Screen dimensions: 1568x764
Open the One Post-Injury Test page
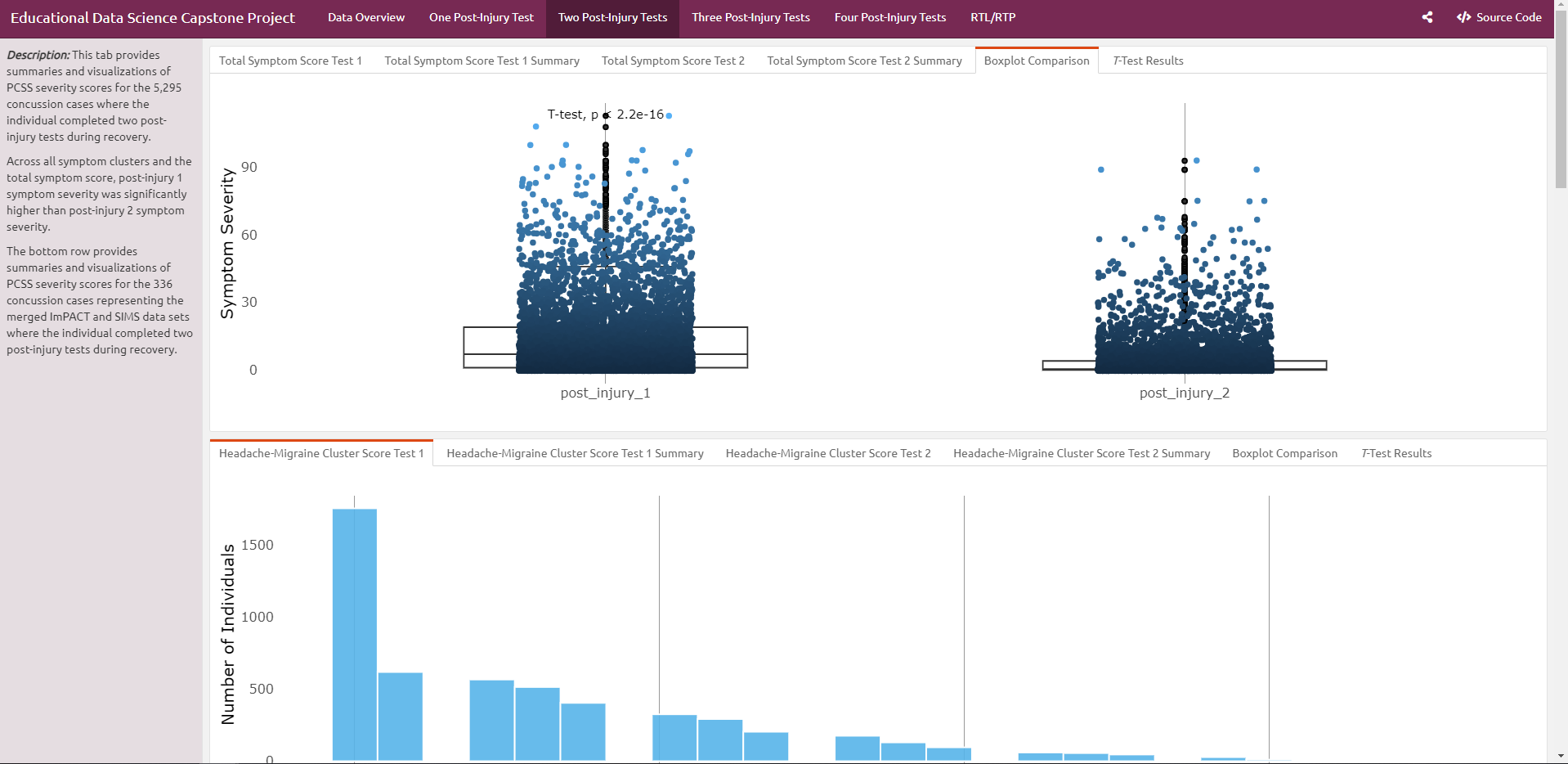click(x=481, y=18)
